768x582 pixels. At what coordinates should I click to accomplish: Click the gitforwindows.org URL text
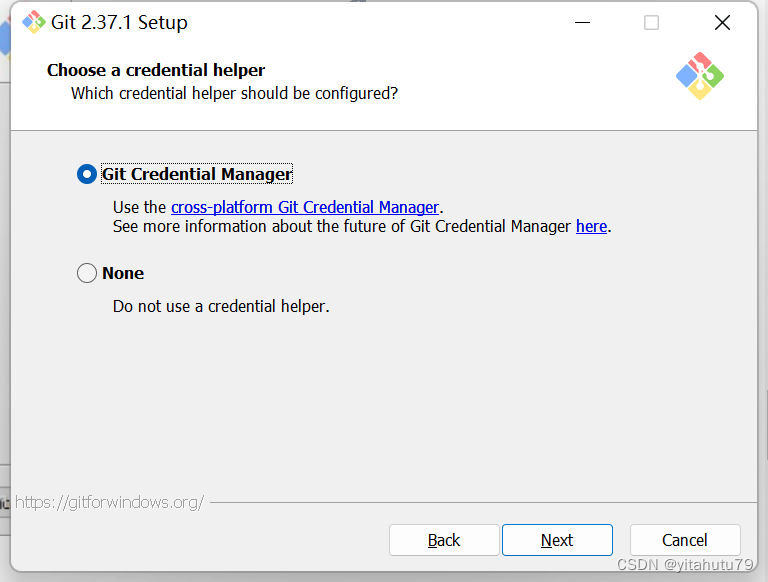point(110,502)
